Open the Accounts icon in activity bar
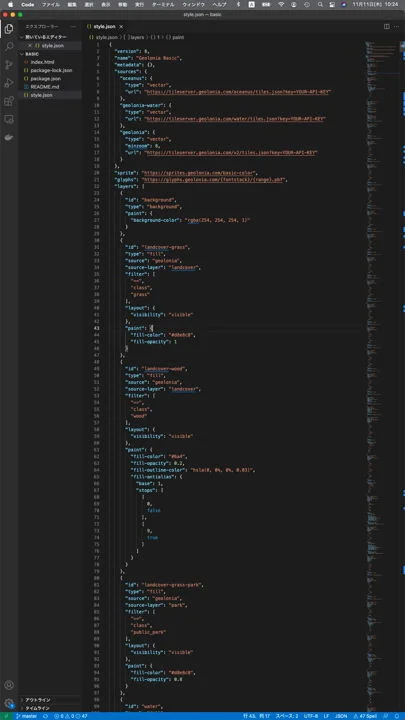Image resolution: width=405 pixels, height=720 pixels. [8, 685]
